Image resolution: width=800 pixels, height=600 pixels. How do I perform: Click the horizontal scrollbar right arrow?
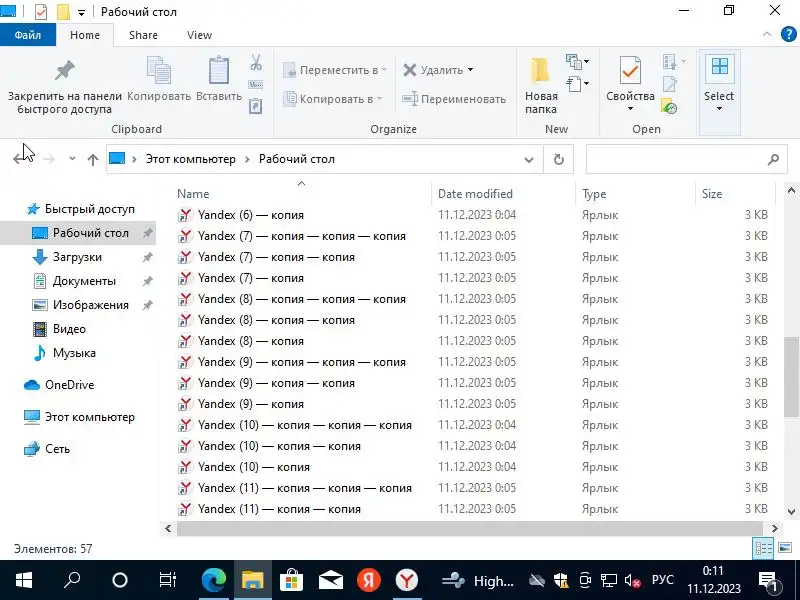click(774, 529)
